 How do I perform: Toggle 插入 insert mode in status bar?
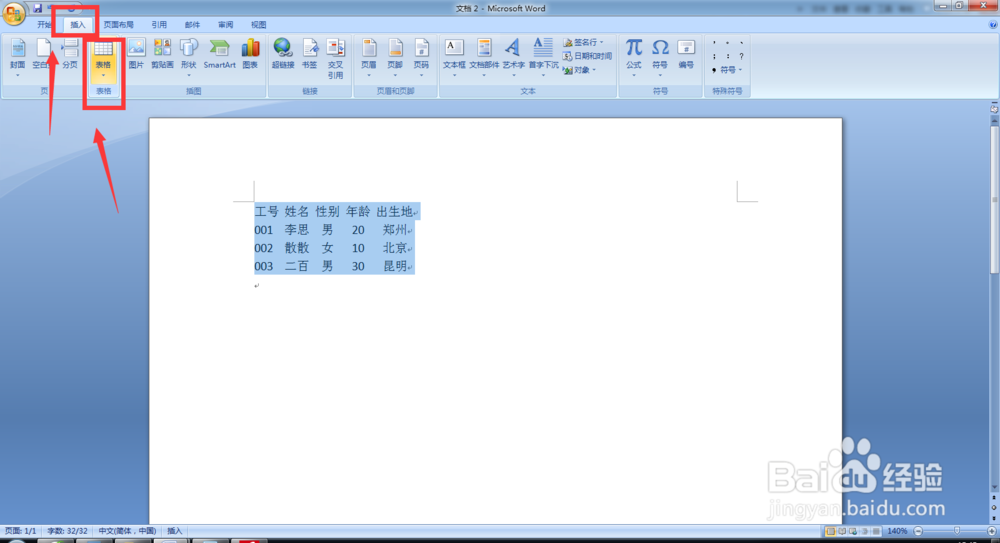coord(175,531)
